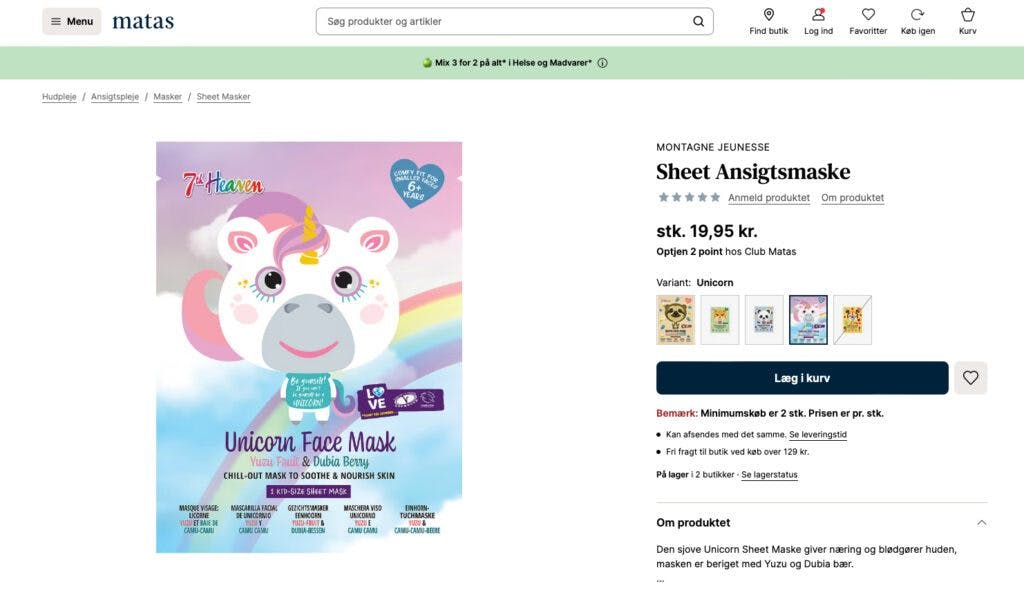Click the info icon in green banner
Image resolution: width=1024 pixels, height=597 pixels.
click(x=602, y=63)
